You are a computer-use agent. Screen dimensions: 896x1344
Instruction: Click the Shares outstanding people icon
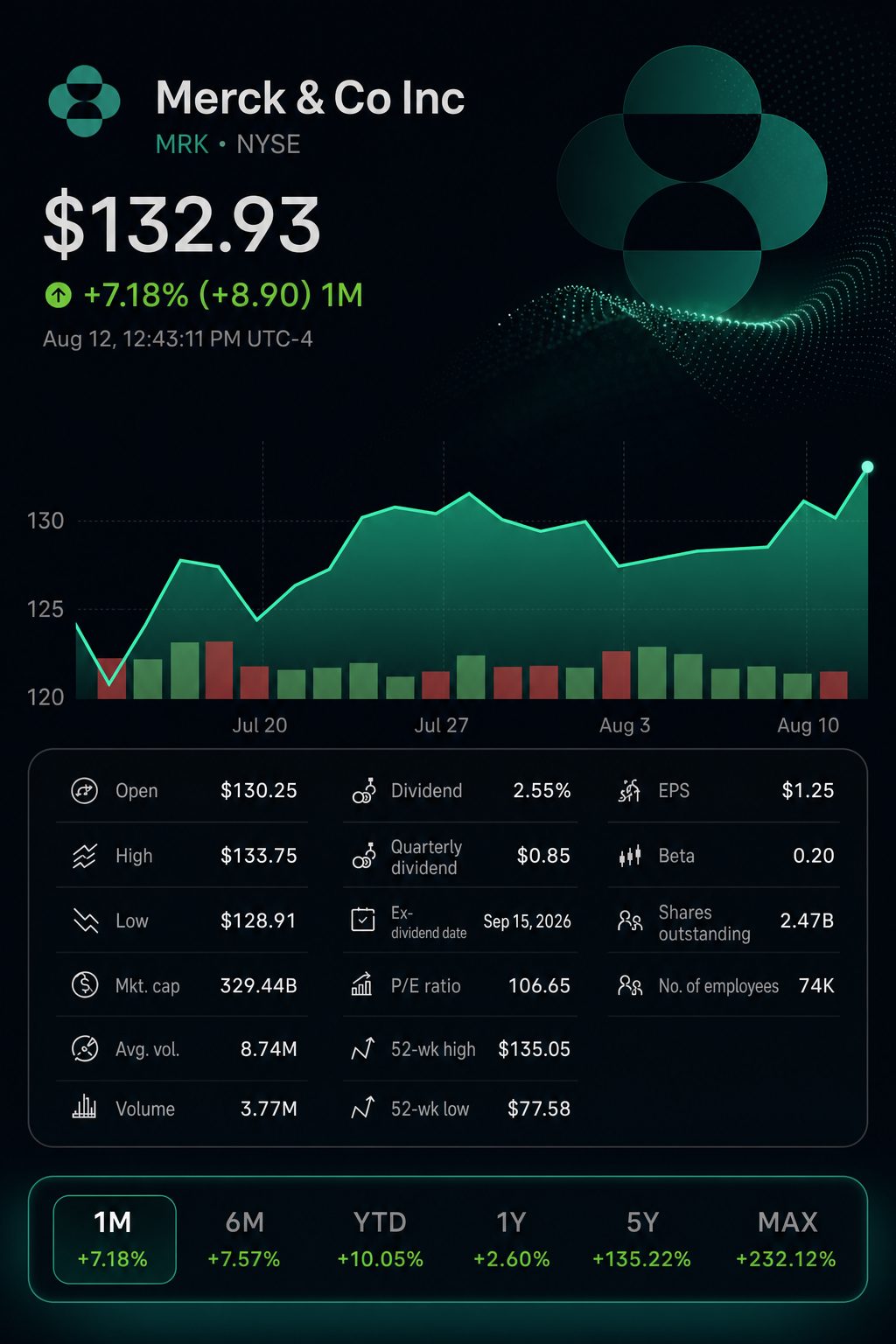630,920
